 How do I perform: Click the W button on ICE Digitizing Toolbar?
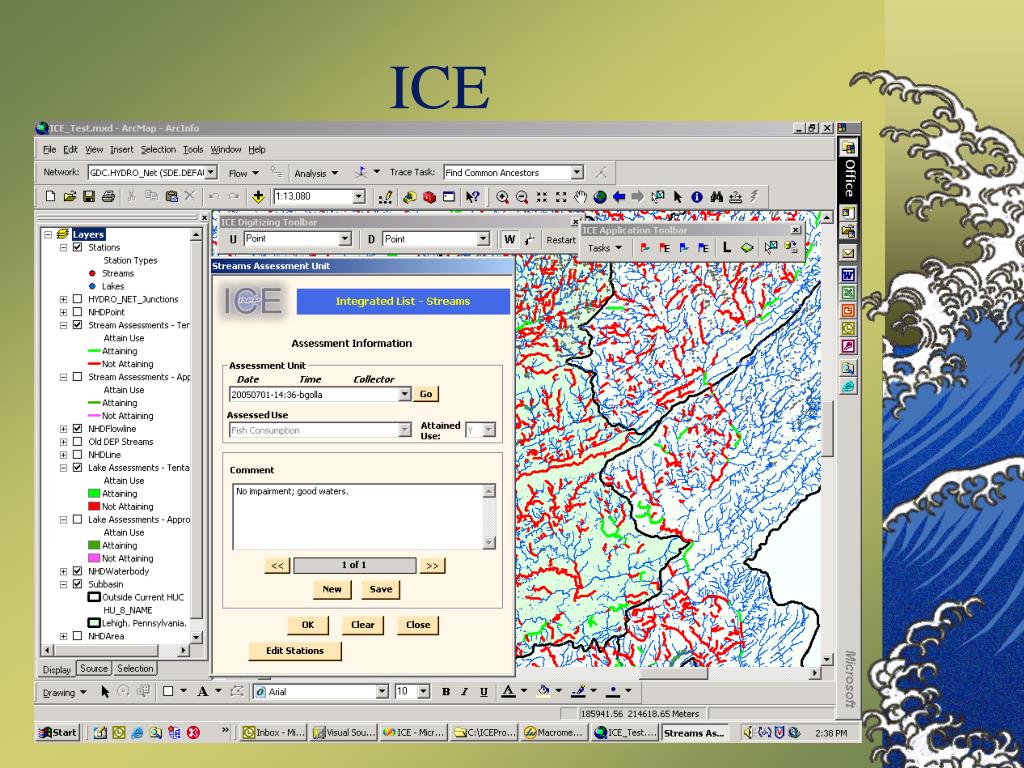point(509,239)
